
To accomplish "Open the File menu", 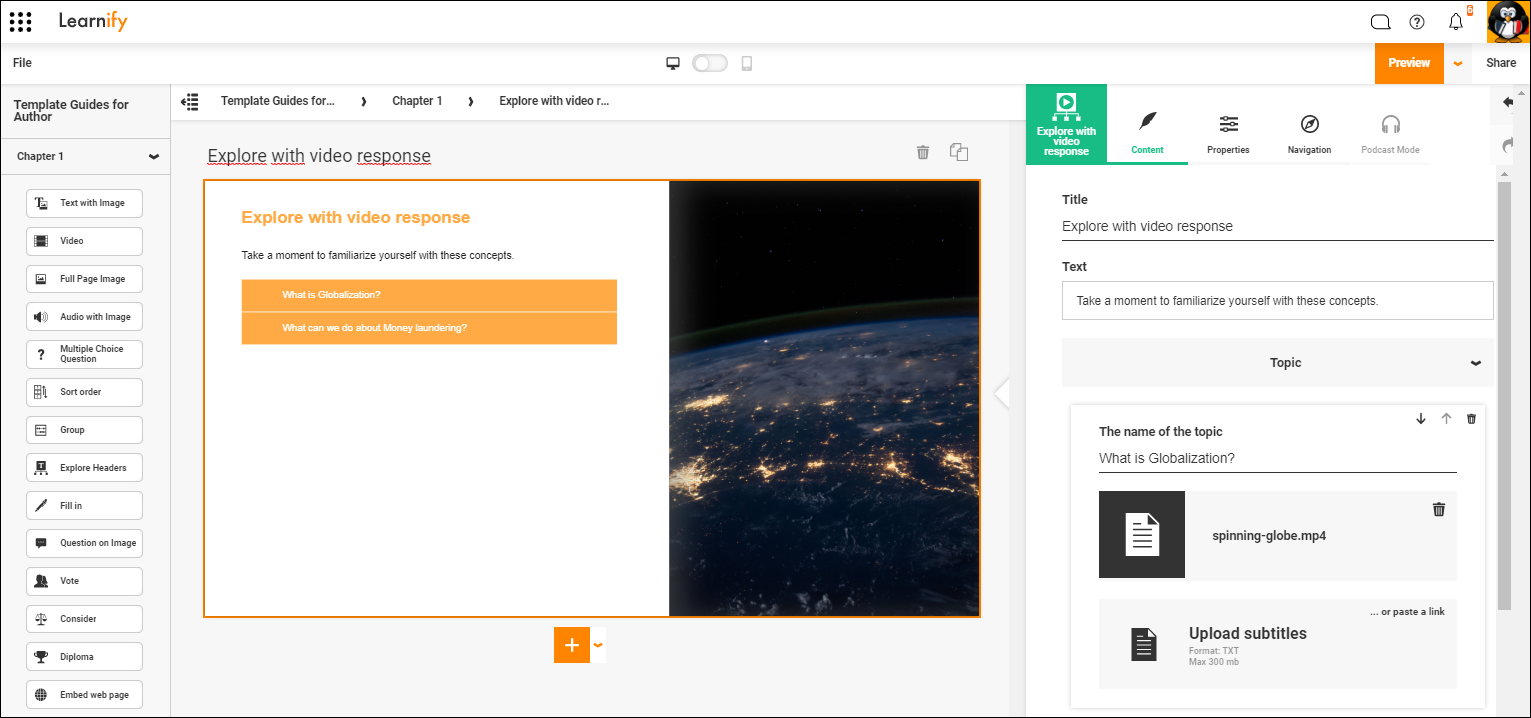I will tap(21, 62).
